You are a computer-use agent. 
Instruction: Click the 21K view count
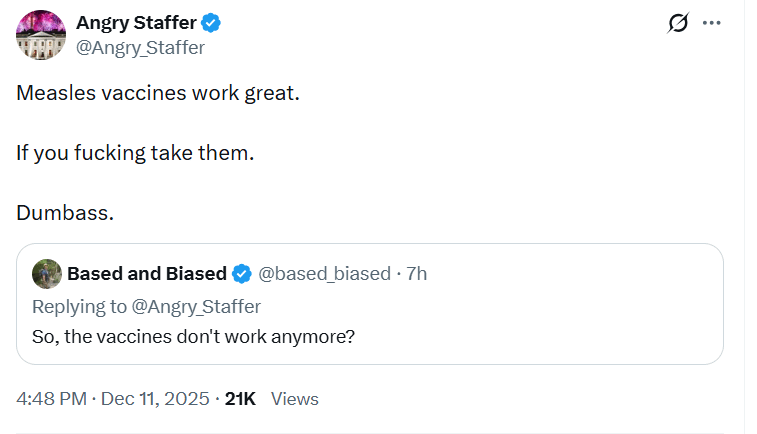[240, 398]
